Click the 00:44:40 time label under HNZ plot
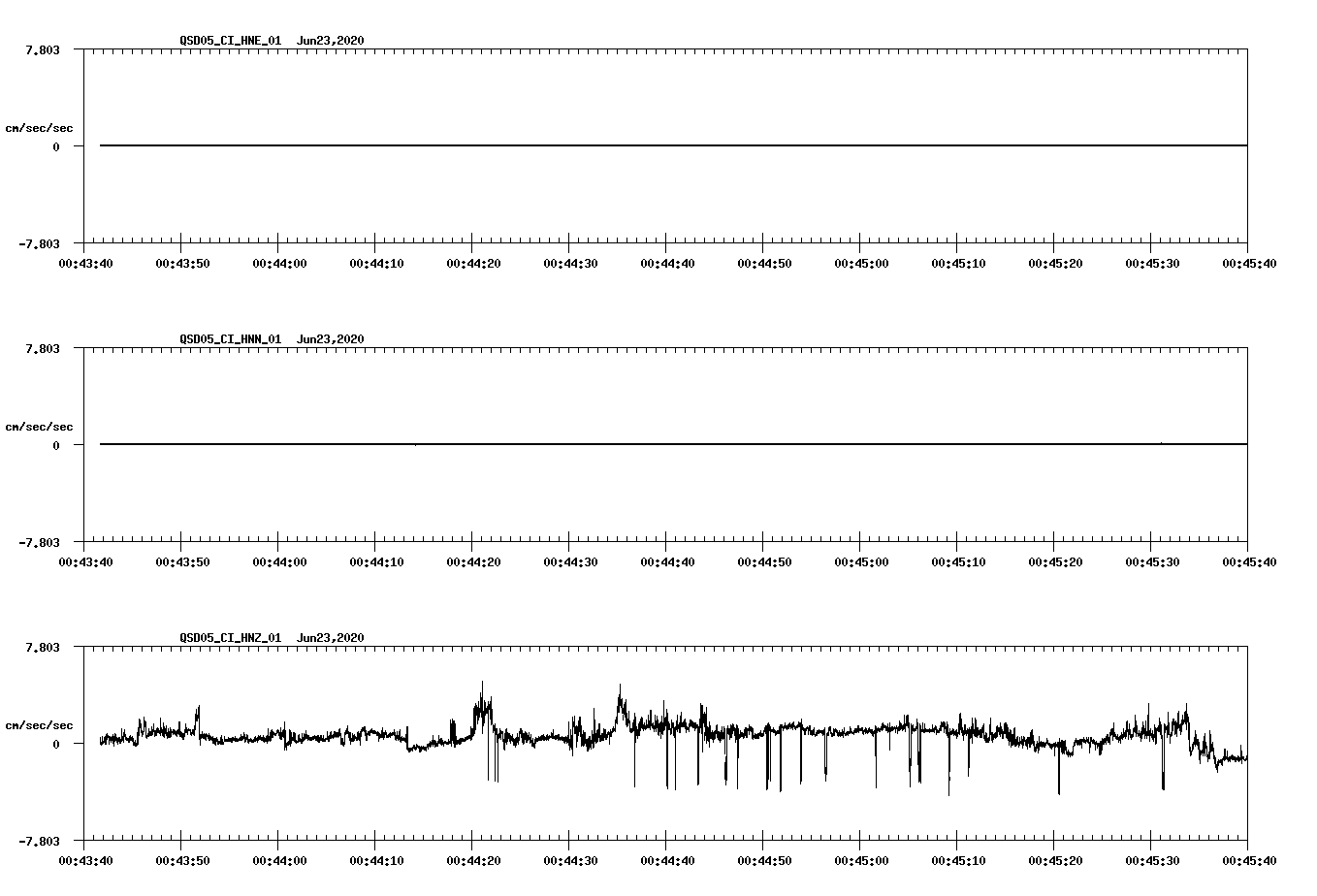Screen dimensions: 1317x896 click(667, 860)
